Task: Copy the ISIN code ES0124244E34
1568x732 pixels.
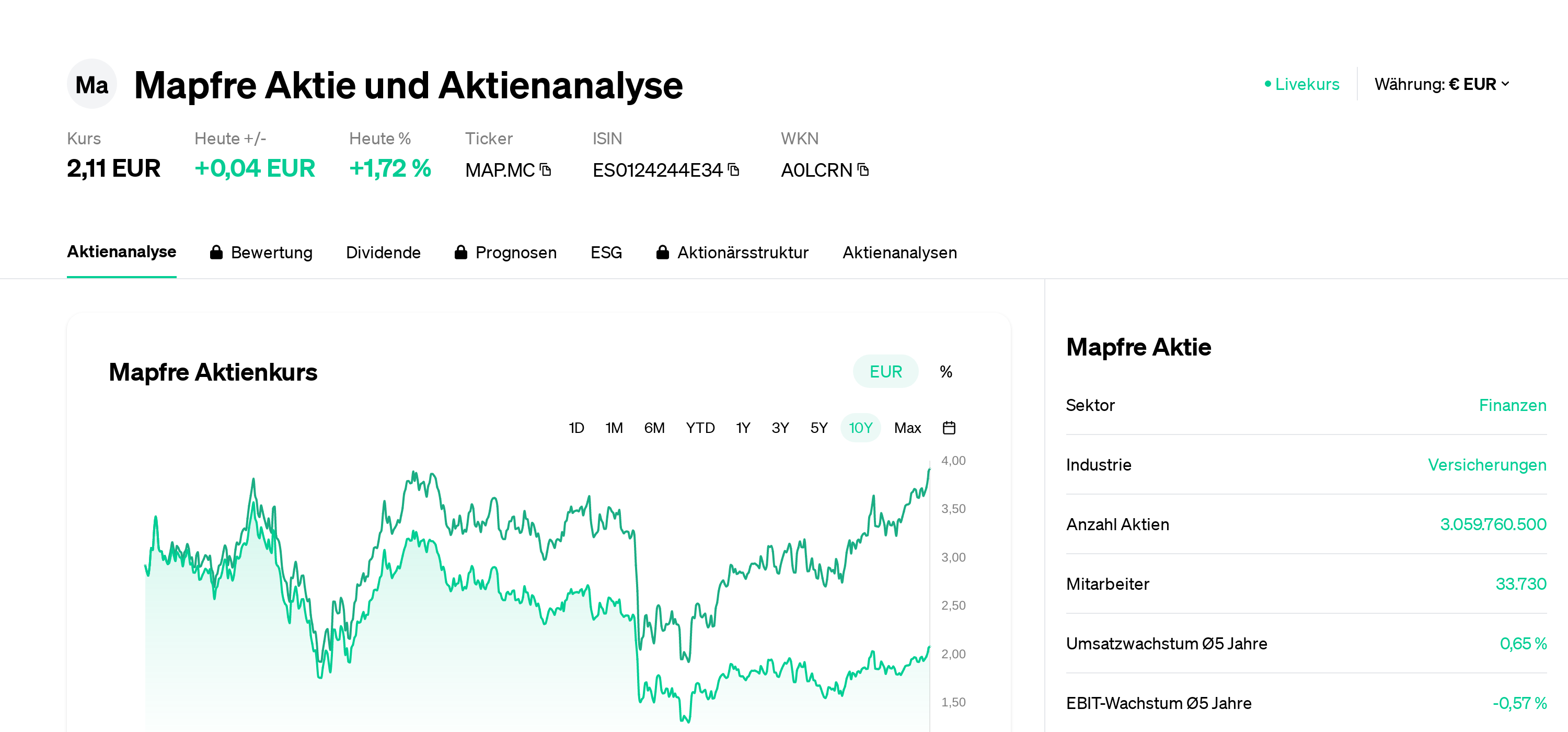Action: click(x=734, y=170)
